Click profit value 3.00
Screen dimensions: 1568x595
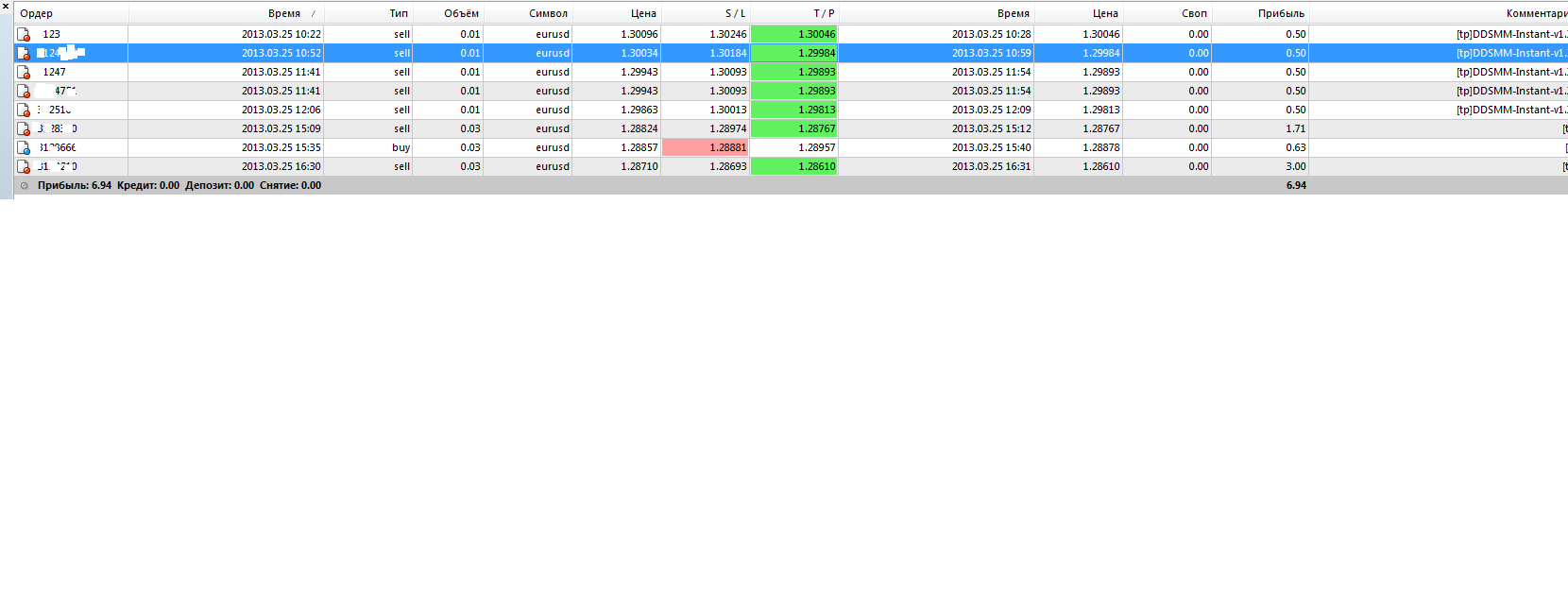click(1296, 166)
